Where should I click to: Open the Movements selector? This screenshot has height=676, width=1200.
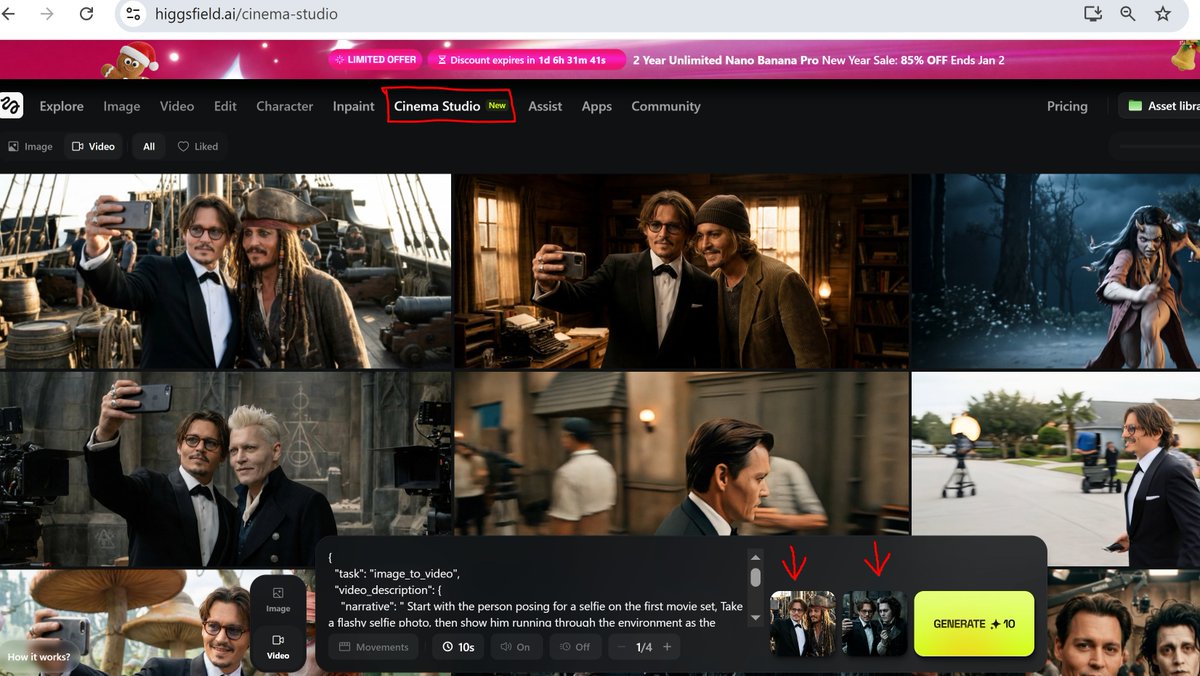pos(374,647)
